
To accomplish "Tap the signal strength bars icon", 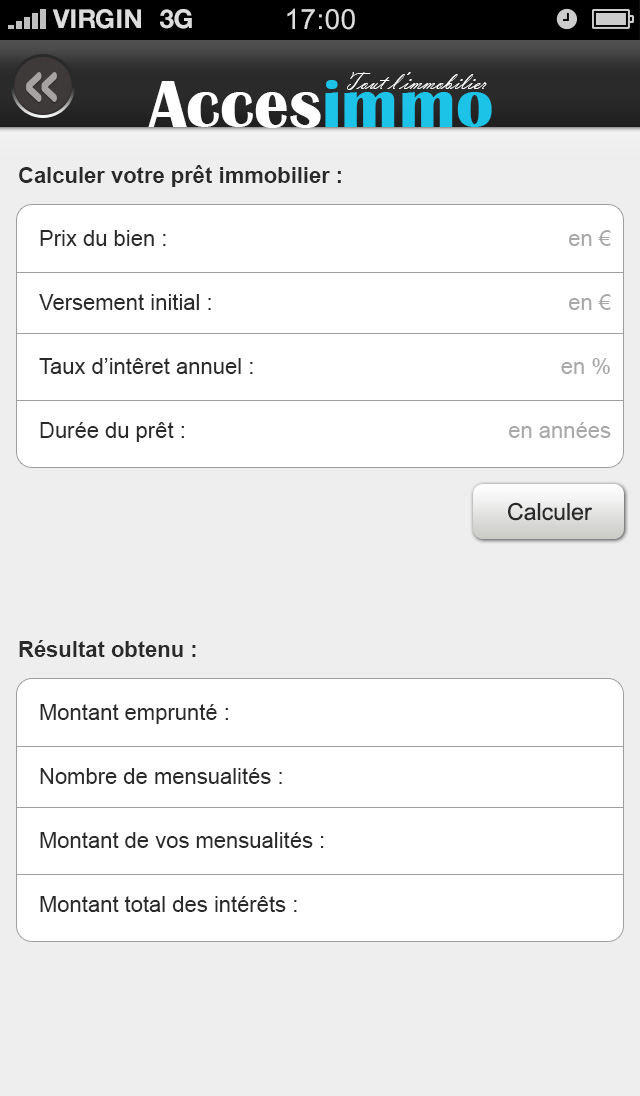I will [27, 20].
